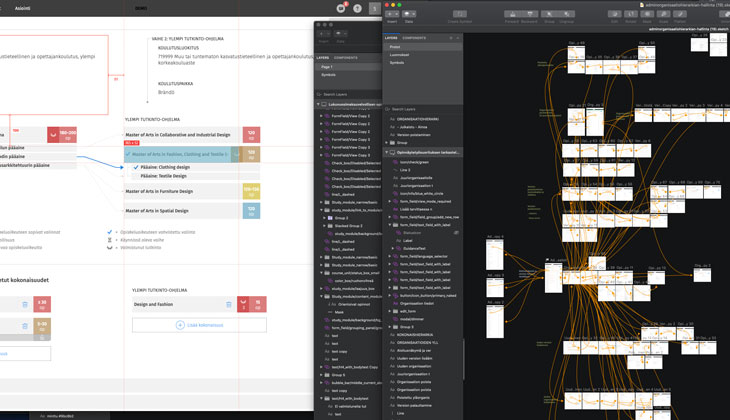This screenshot has width=730, height=420.
Task: Click the yellow credits box beside Furniture Design
Action: [x=251, y=191]
